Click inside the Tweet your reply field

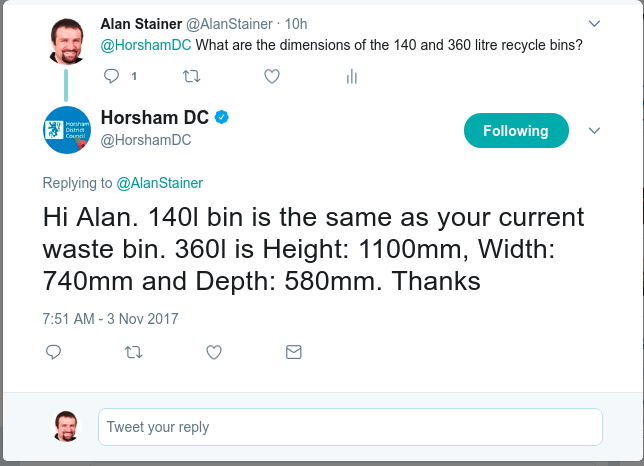[x=350, y=427]
